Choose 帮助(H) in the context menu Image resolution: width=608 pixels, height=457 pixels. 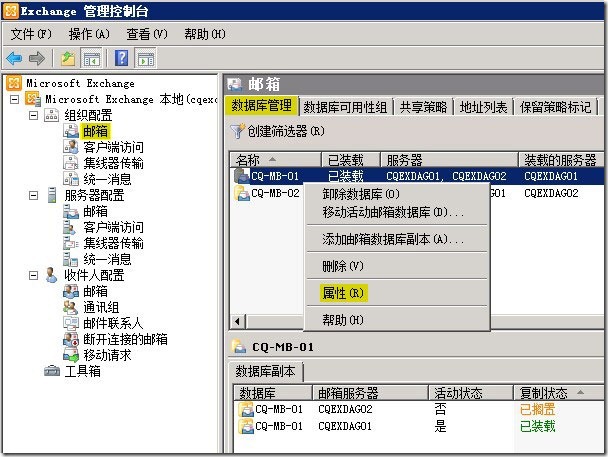[343, 320]
